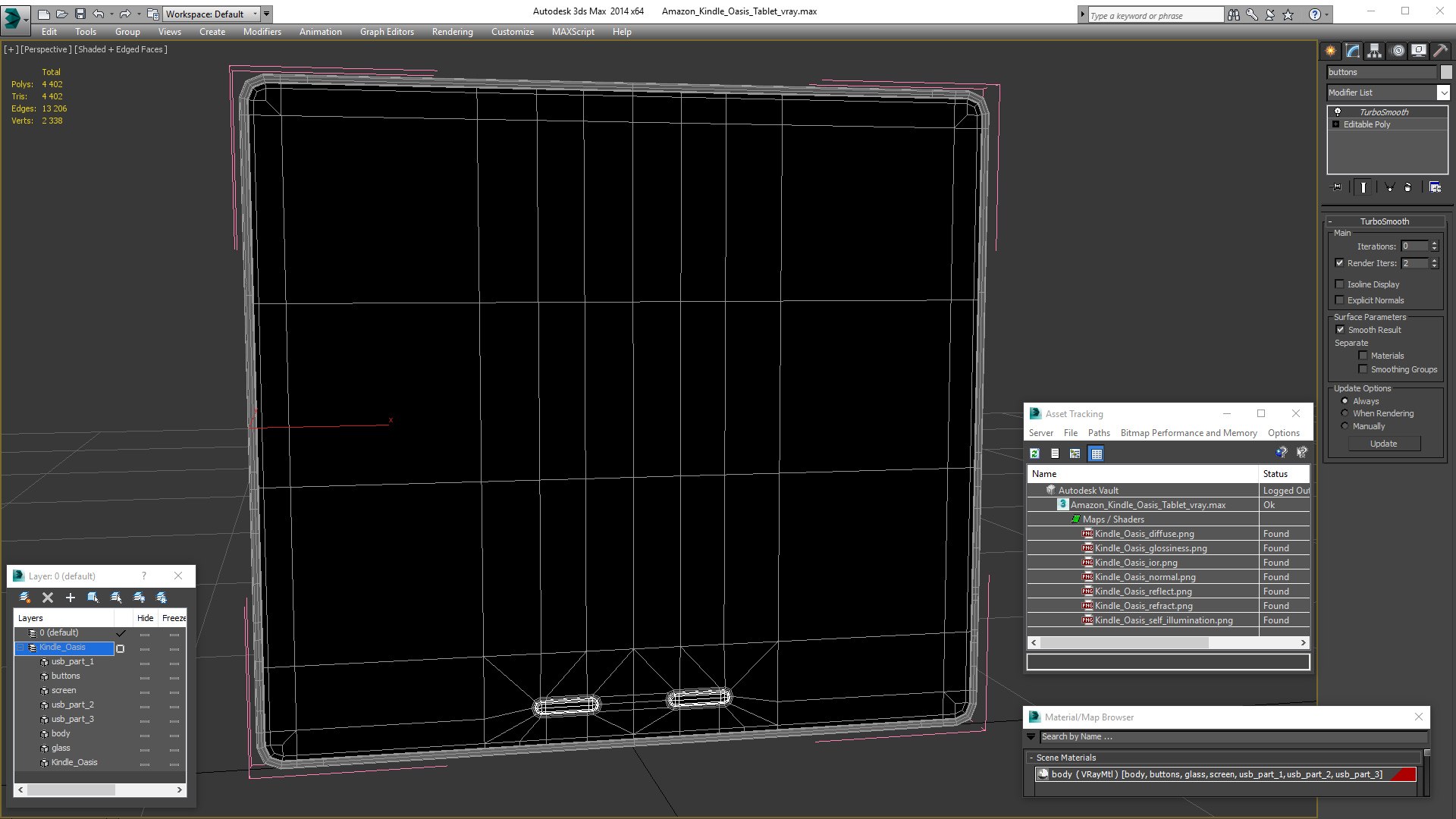This screenshot has height=819, width=1456.
Task: Create new layer icon in Layer dialog
Action: point(25,598)
